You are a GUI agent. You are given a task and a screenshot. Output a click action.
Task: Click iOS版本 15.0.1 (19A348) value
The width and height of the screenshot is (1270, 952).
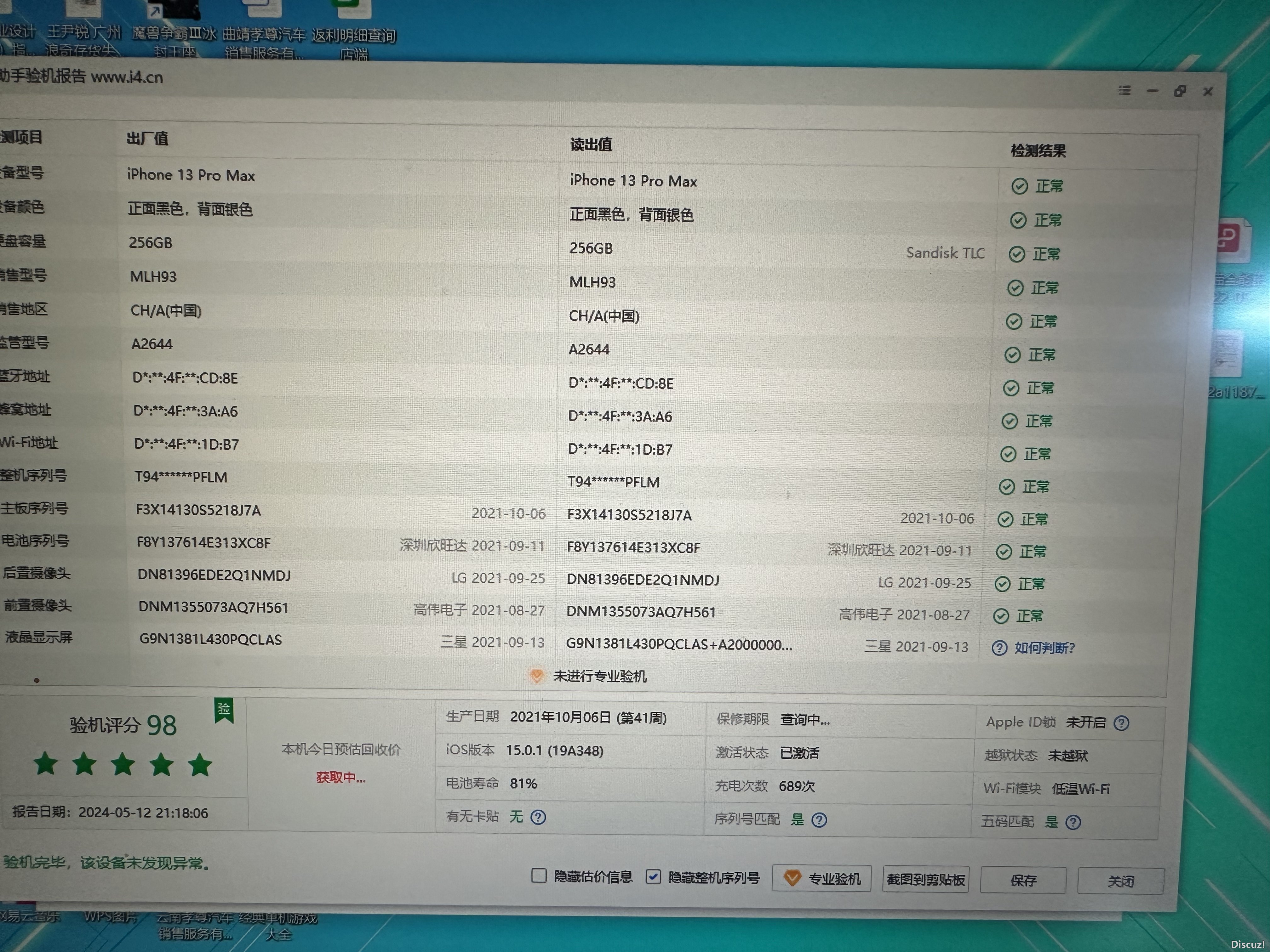click(554, 751)
